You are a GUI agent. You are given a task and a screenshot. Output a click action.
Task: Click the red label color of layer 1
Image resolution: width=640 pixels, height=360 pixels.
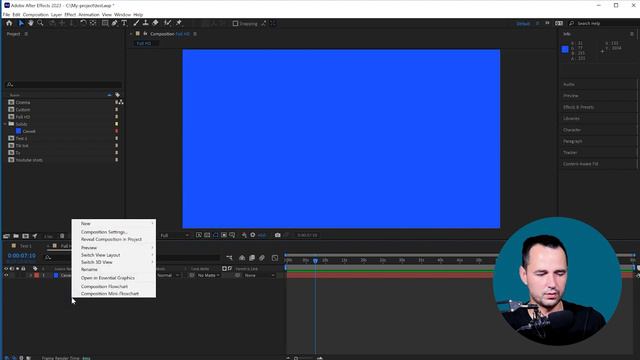[37, 276]
